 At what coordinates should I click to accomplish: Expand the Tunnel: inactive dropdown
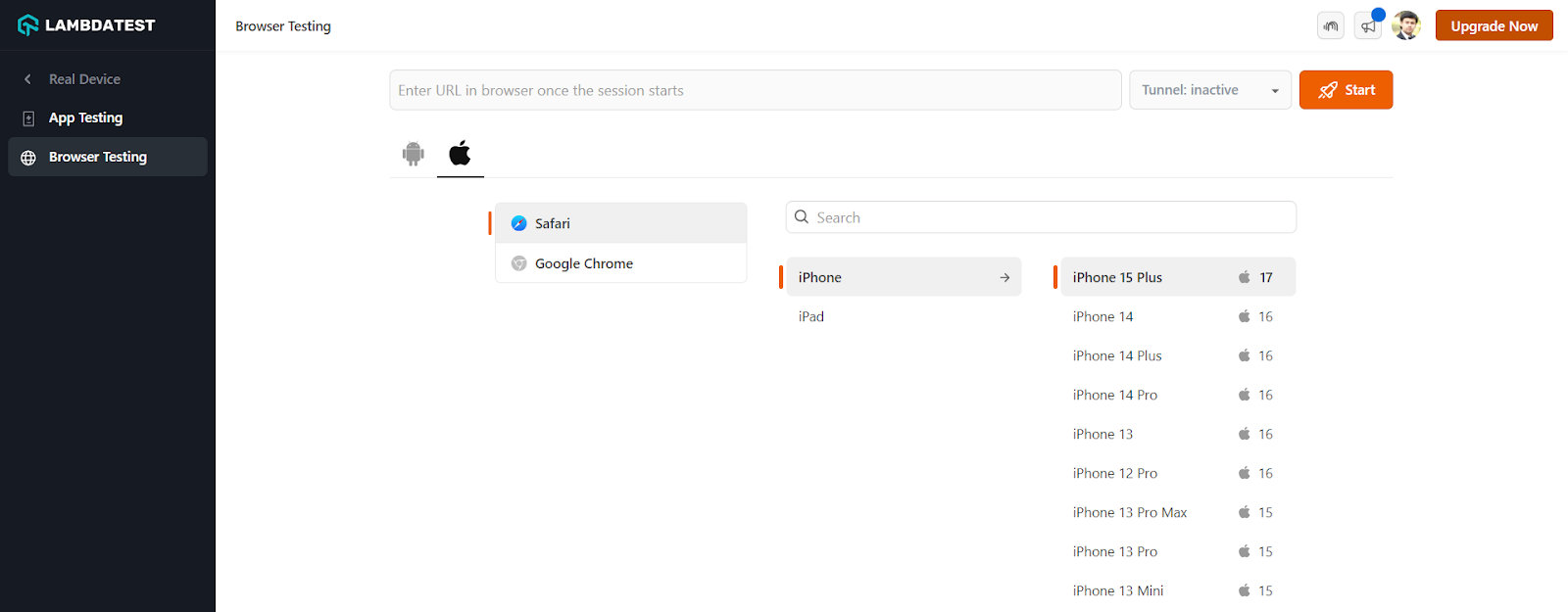[1210, 90]
